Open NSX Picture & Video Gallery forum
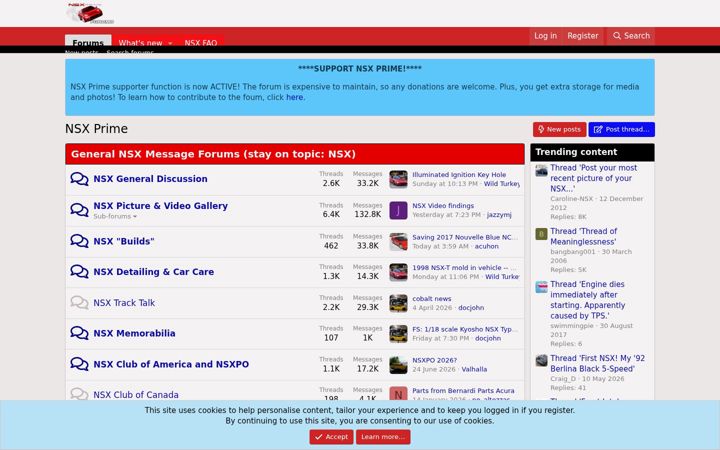Screen dimensions: 720x450 (x=160, y=206)
